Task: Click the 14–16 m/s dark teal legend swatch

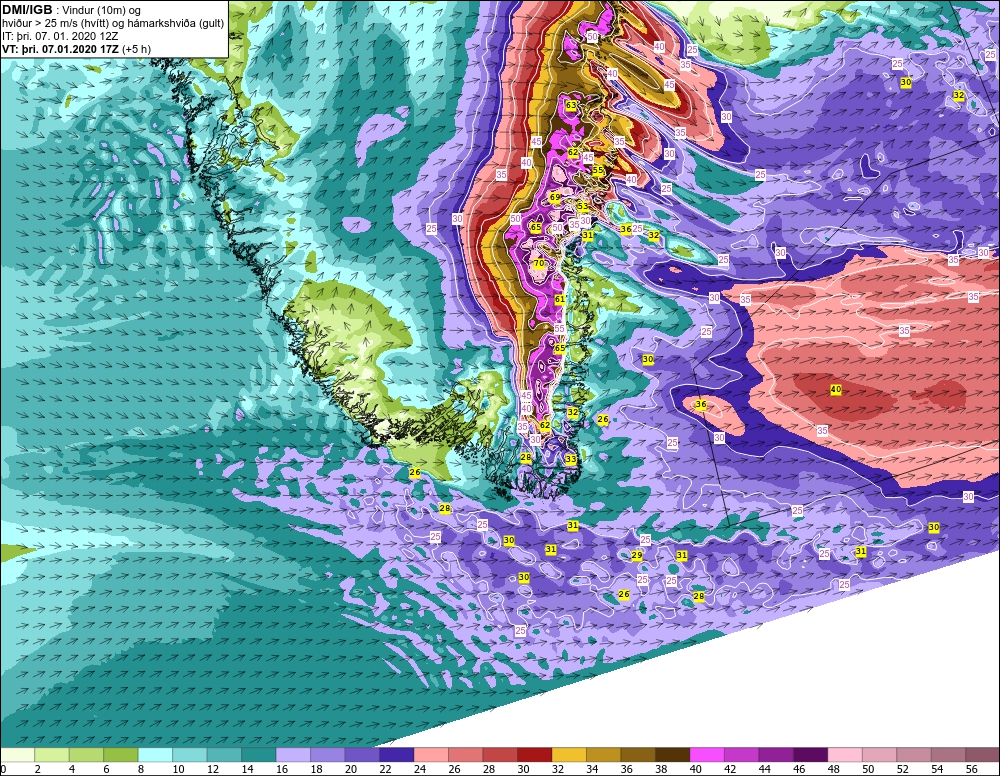Action: point(258,755)
